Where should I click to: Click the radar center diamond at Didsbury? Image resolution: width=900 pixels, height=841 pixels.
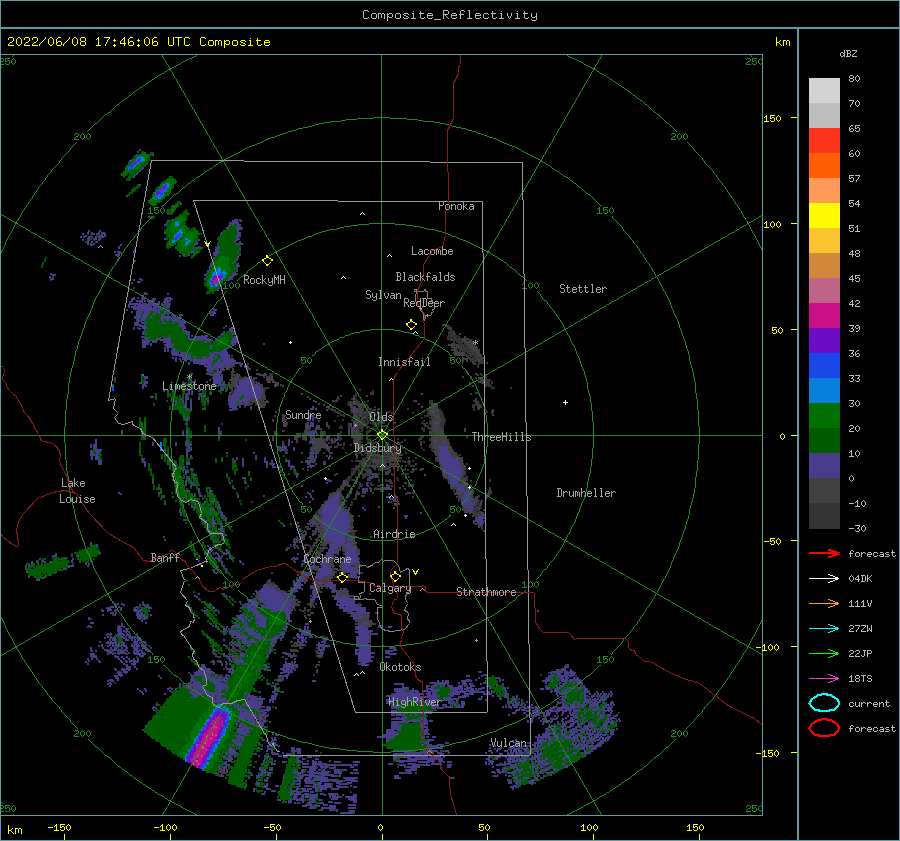pos(382,435)
